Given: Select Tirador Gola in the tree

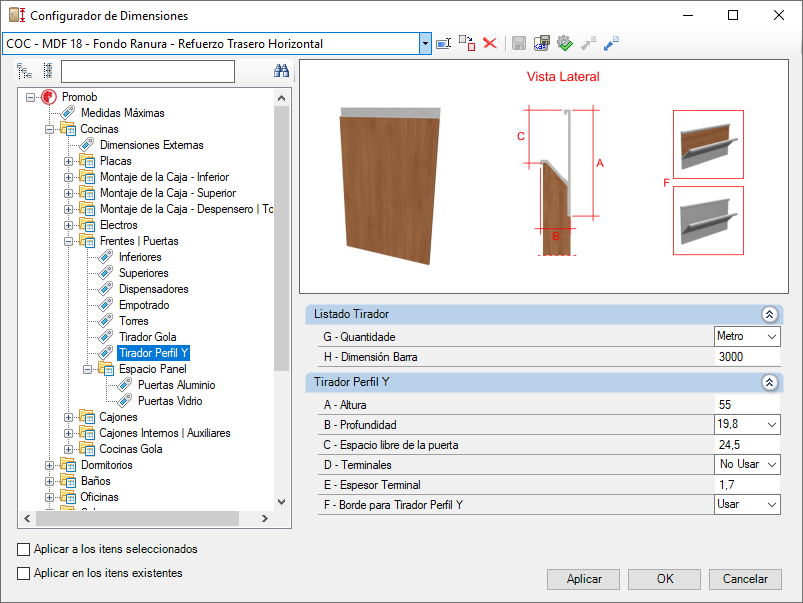Looking at the screenshot, I should (147, 337).
